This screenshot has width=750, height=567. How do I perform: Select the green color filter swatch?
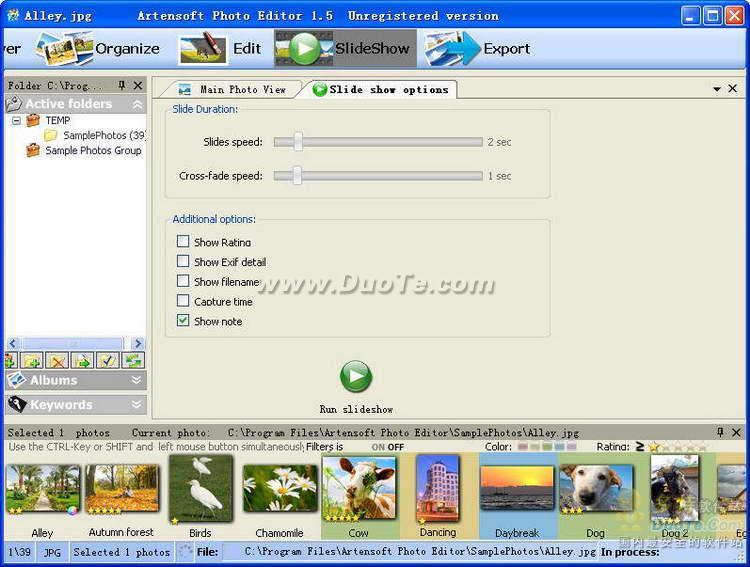coord(547,447)
